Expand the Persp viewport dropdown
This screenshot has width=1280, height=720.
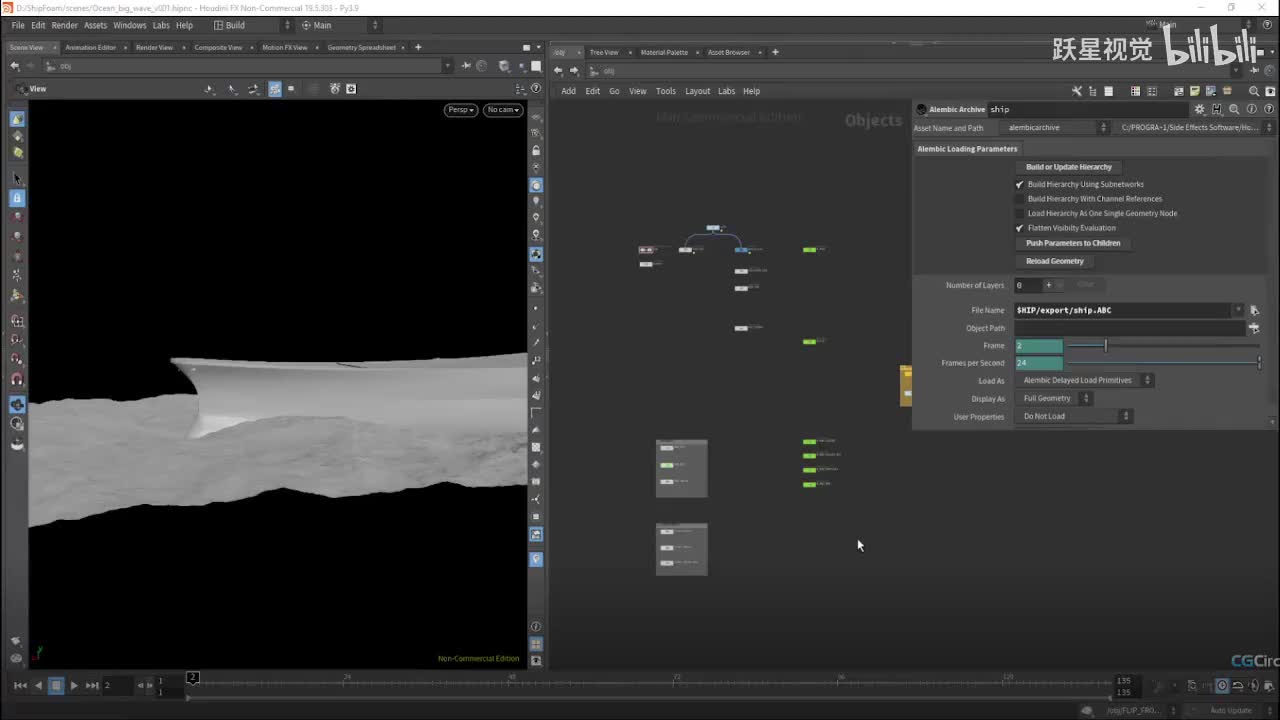click(x=460, y=110)
